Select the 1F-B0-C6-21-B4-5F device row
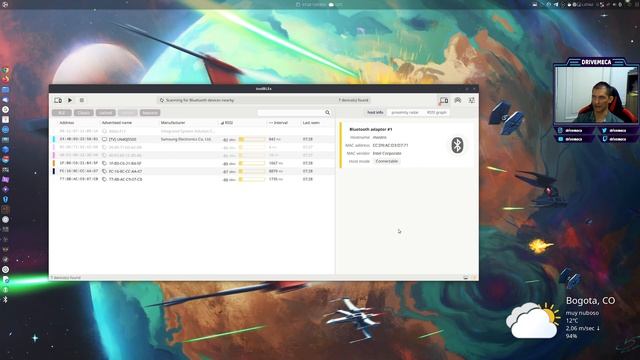The height and width of the screenshot is (360, 640). [x=192, y=163]
